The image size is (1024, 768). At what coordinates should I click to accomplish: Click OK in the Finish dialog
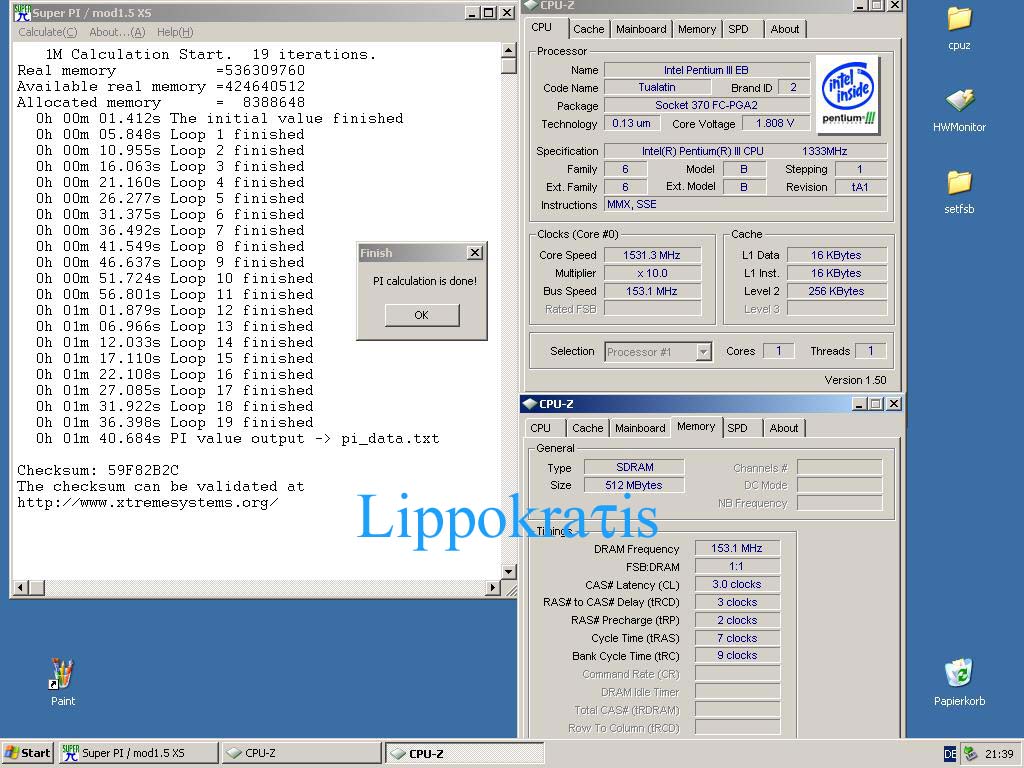click(x=422, y=315)
